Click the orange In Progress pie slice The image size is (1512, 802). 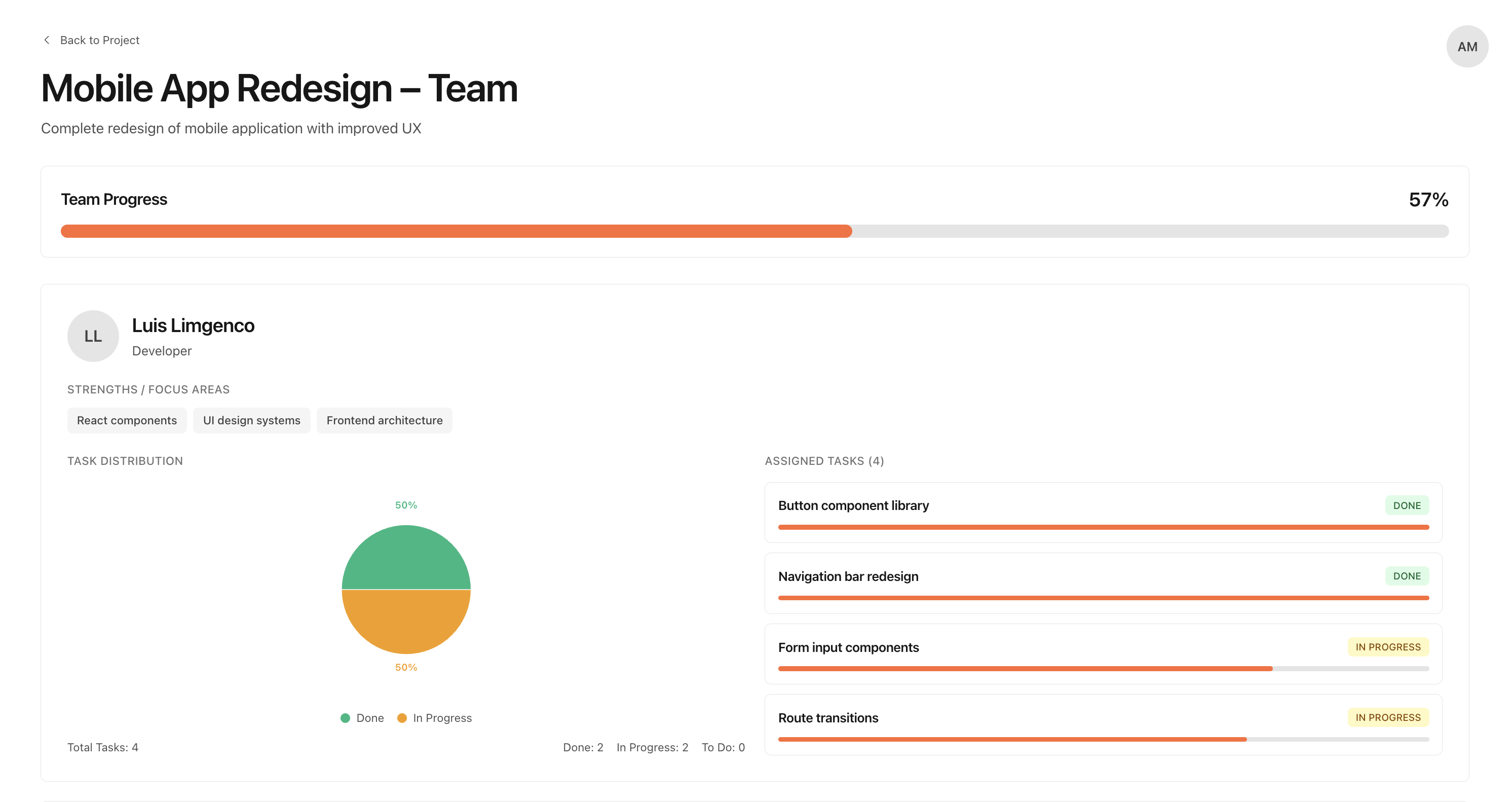click(406, 623)
